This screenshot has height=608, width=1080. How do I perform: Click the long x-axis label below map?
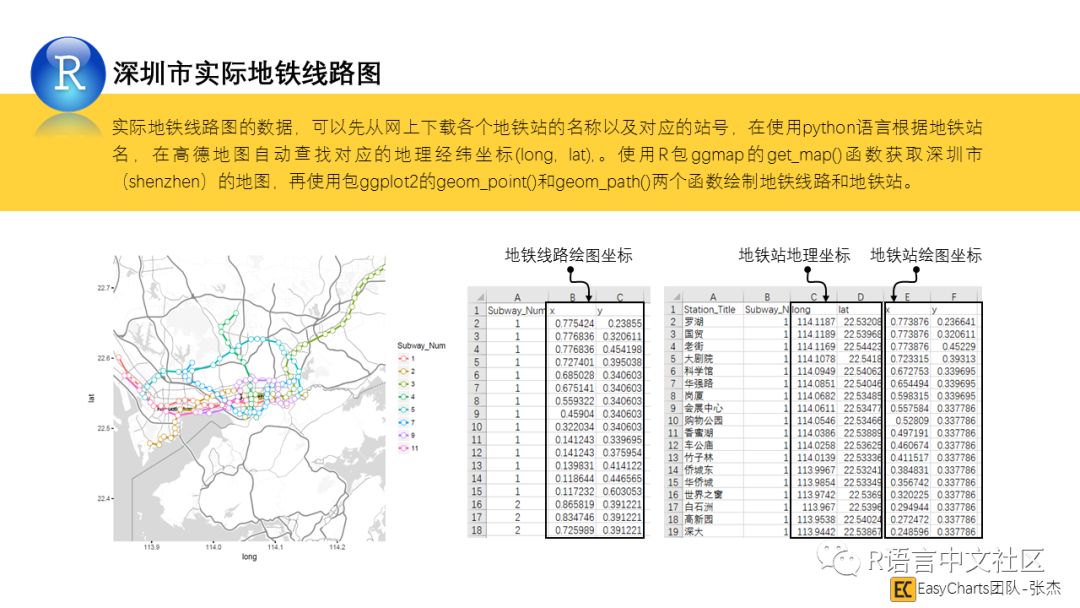pos(249,556)
